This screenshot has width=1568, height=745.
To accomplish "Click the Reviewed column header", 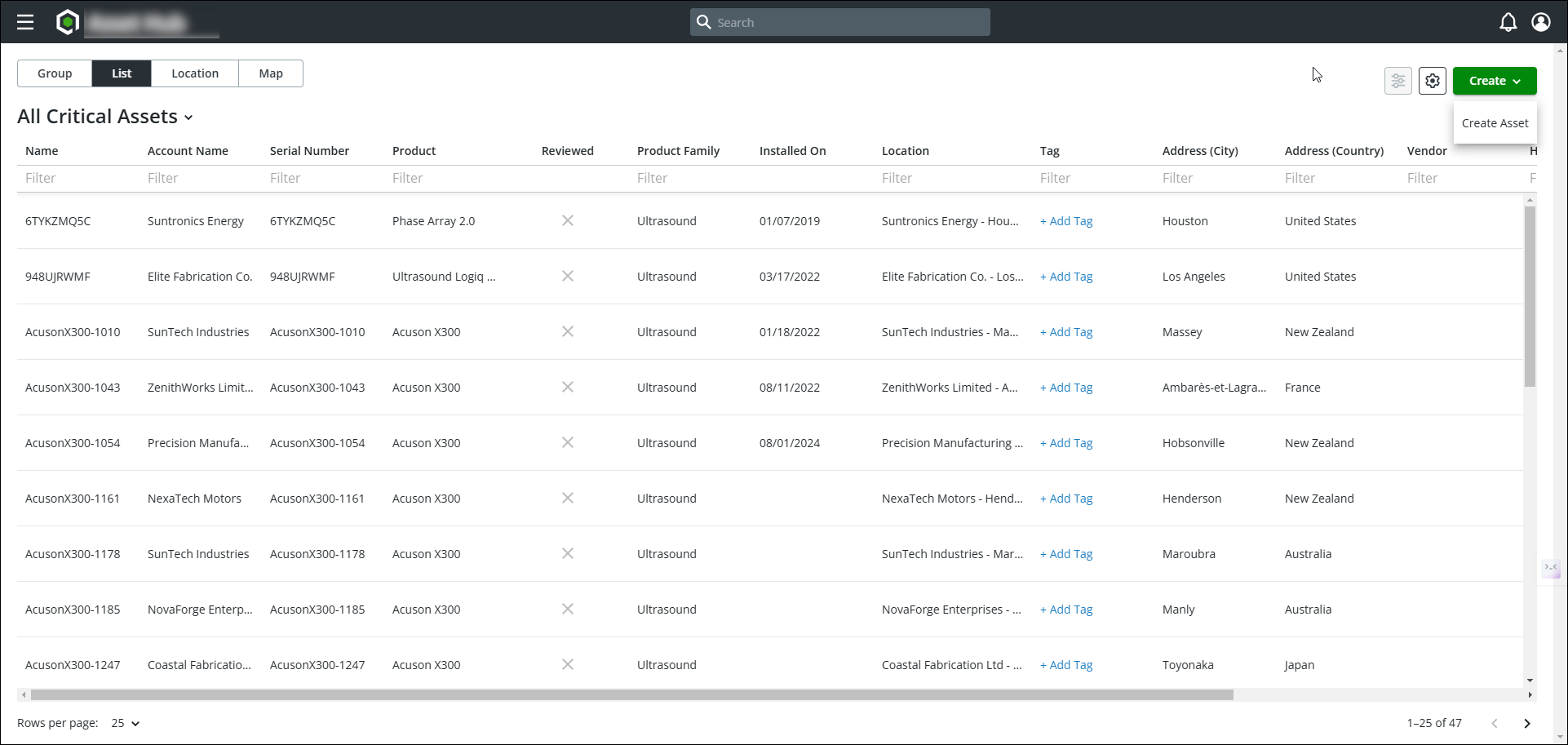I will [x=567, y=151].
